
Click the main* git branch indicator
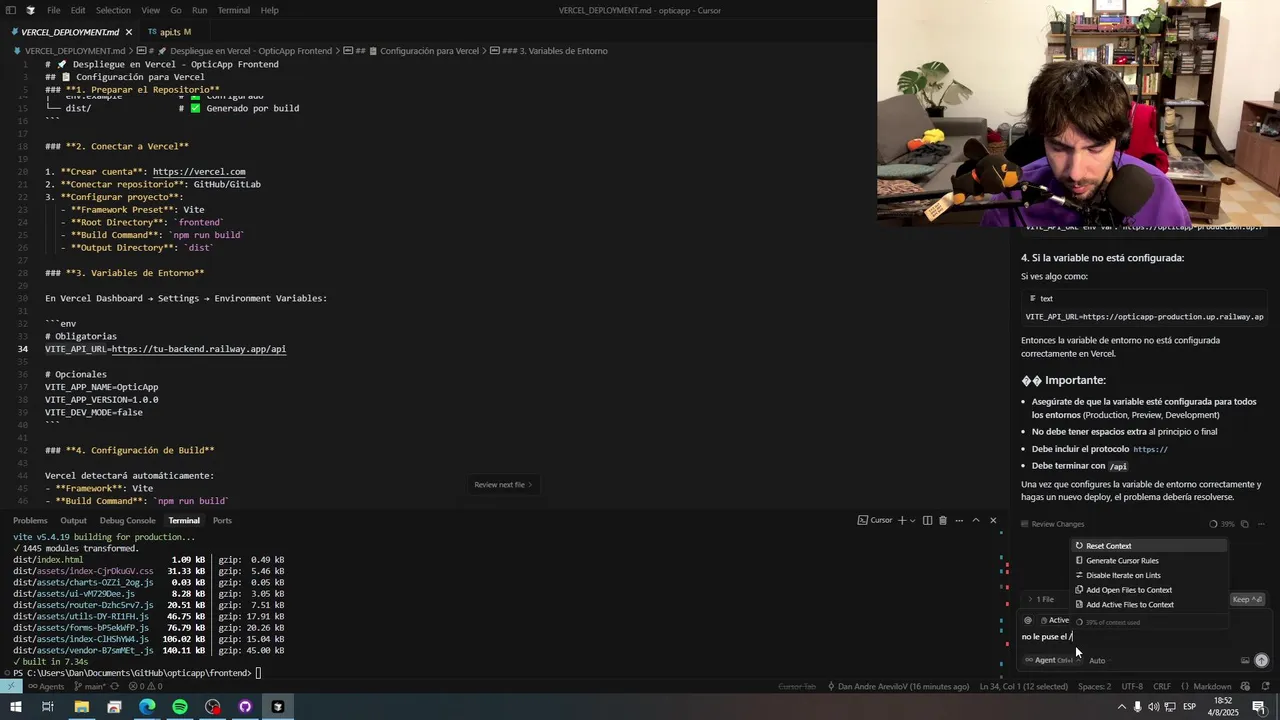pos(90,686)
